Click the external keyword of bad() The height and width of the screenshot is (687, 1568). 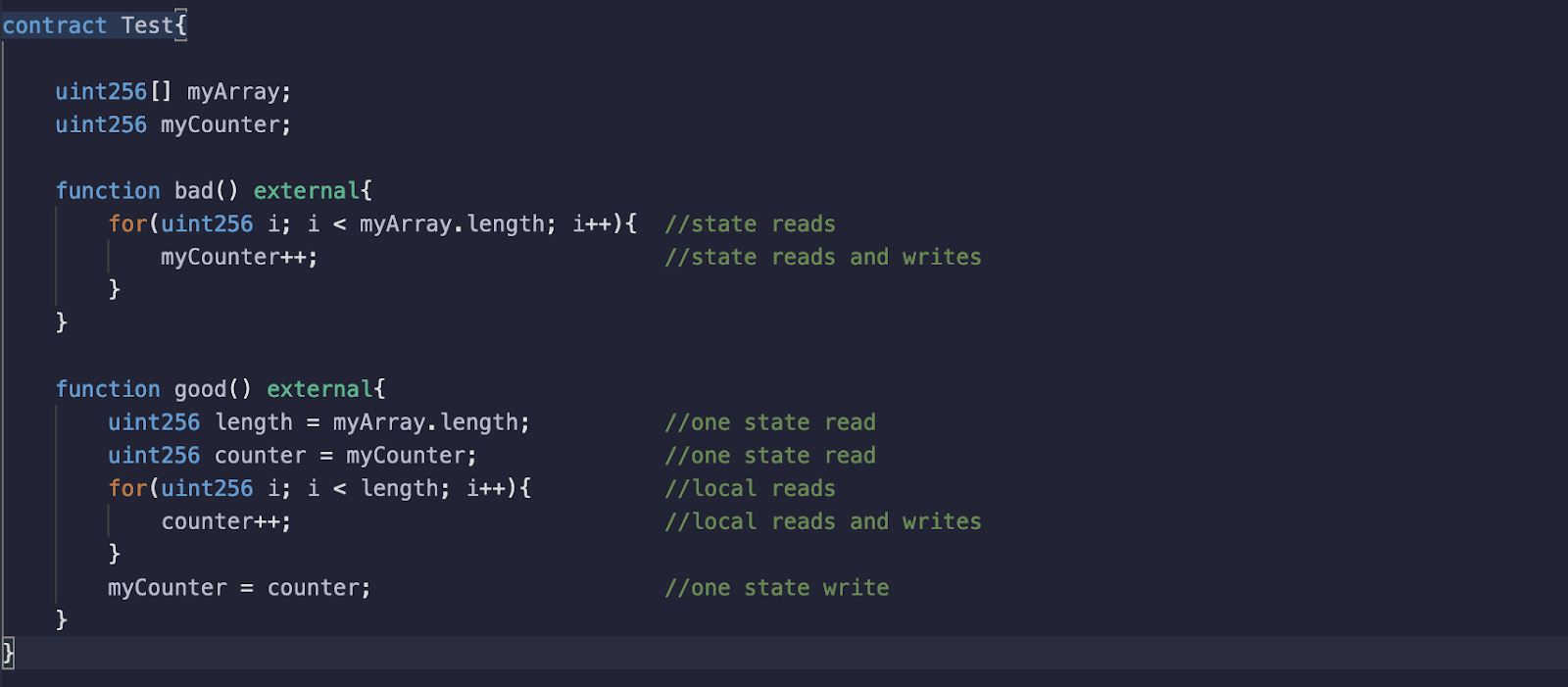click(x=306, y=191)
